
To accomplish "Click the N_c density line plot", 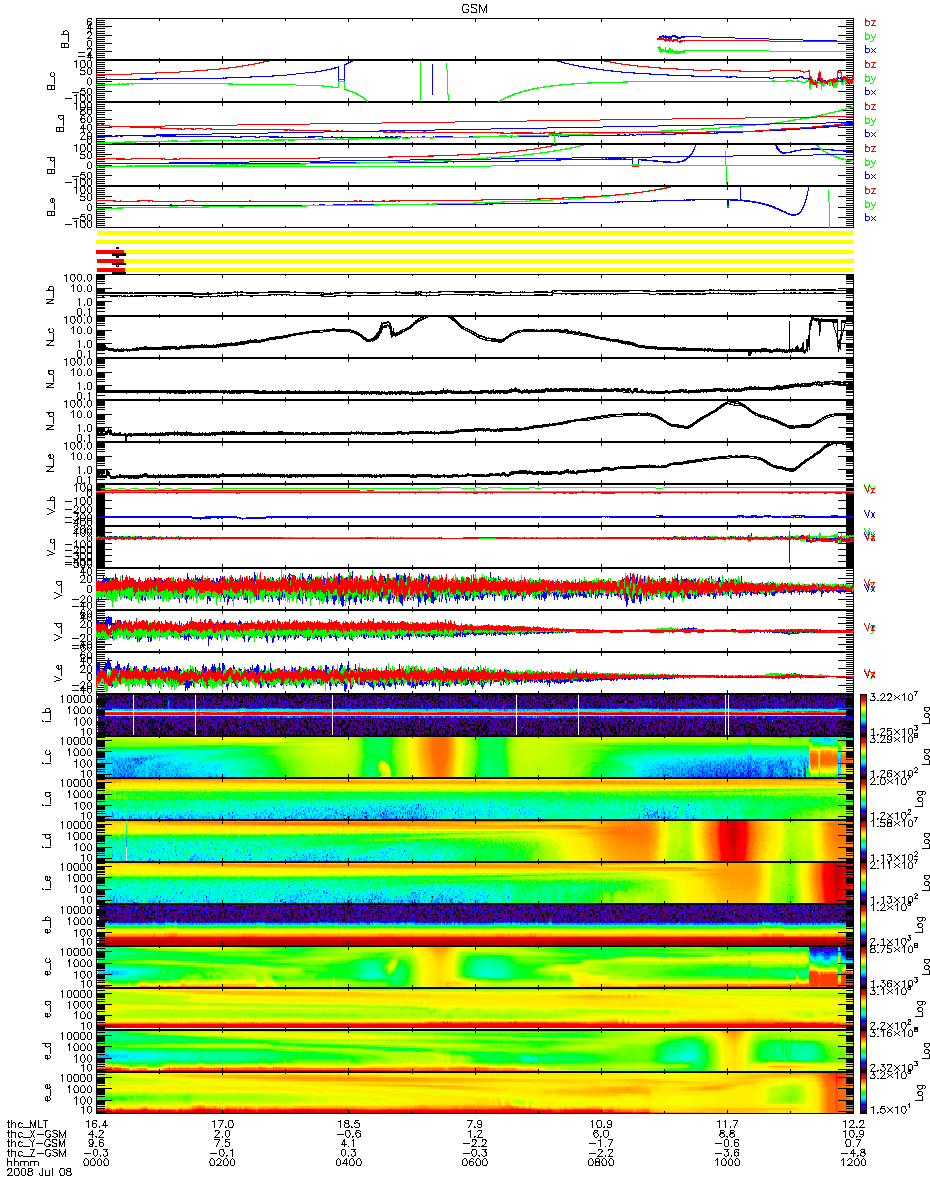I will (x=474, y=335).
